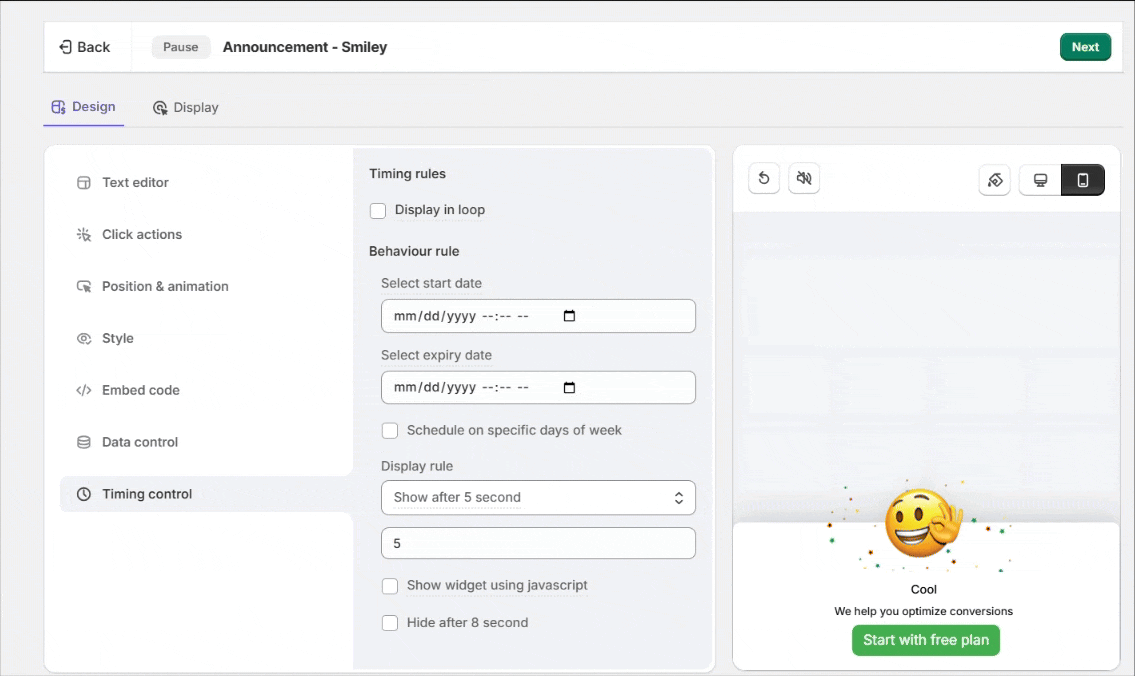Viewport: 1135px width, 676px height.
Task: Toggle the muted sound icon in preview
Action: pyautogui.click(x=803, y=179)
